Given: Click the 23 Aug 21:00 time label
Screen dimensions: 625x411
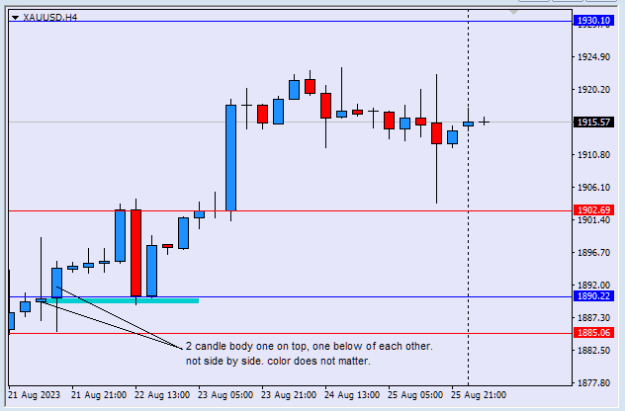Looking at the screenshot, I should click(289, 395).
